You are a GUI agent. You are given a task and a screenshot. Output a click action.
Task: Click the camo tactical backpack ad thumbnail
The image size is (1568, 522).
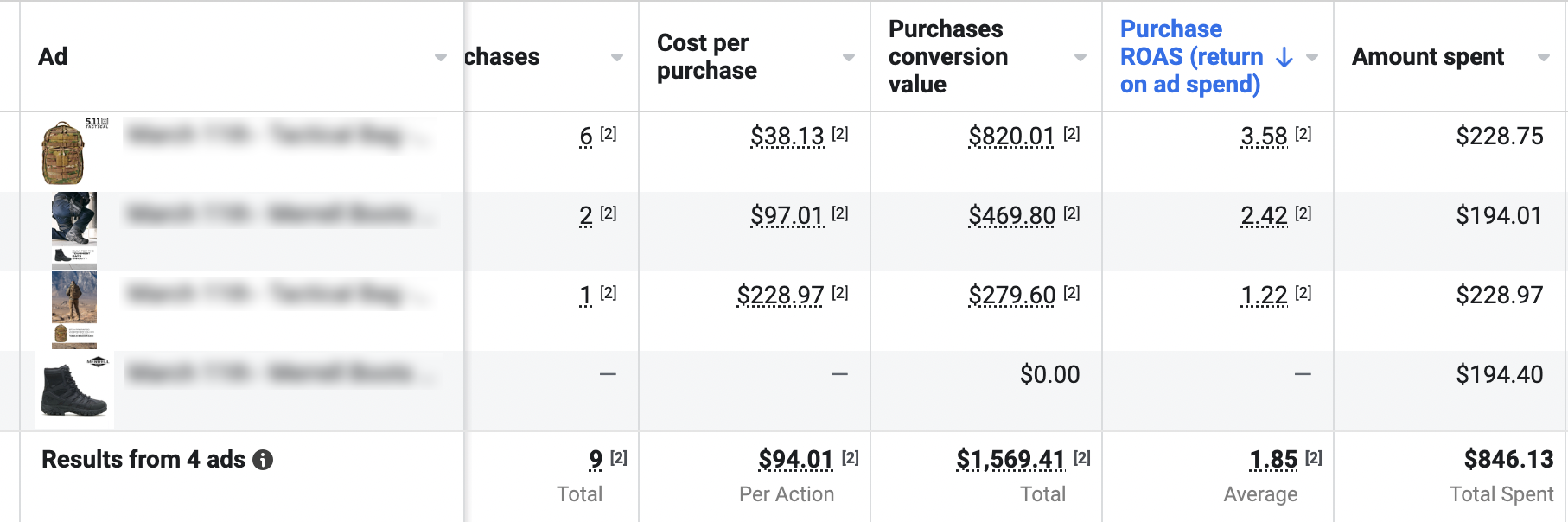pos(64,152)
